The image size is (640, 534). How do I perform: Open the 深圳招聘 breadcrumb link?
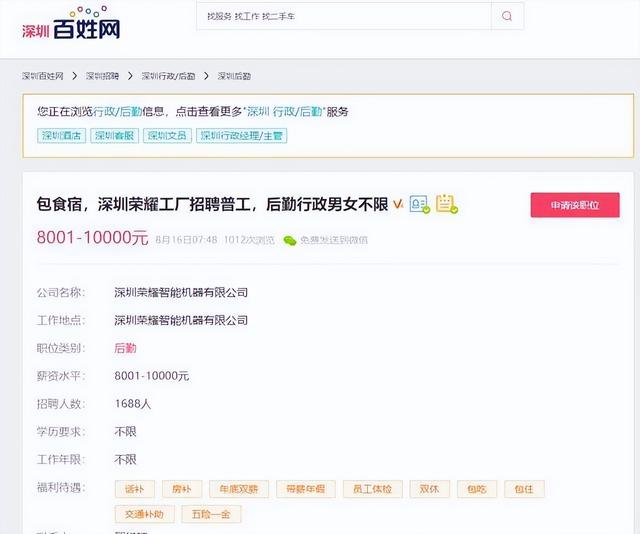pos(102,76)
